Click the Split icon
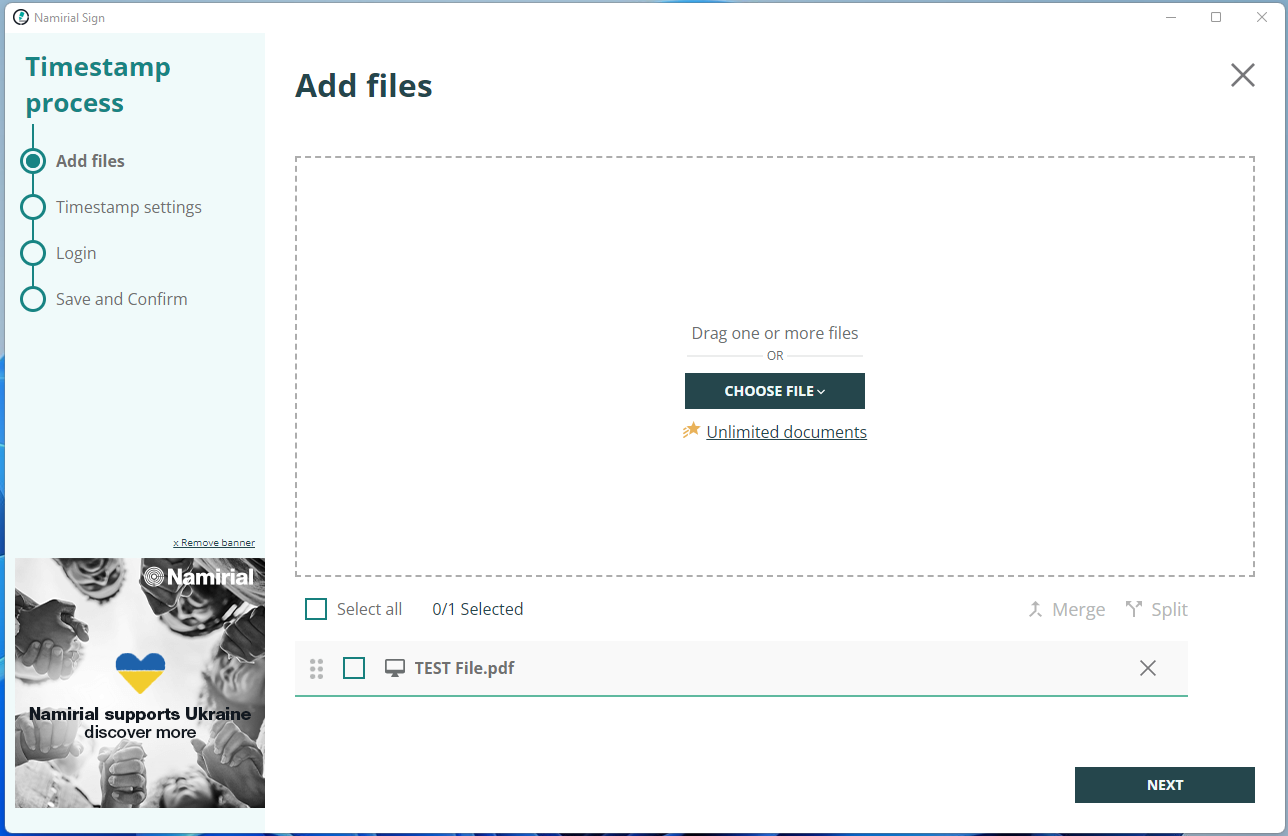This screenshot has width=1288, height=836. [x=1134, y=609]
